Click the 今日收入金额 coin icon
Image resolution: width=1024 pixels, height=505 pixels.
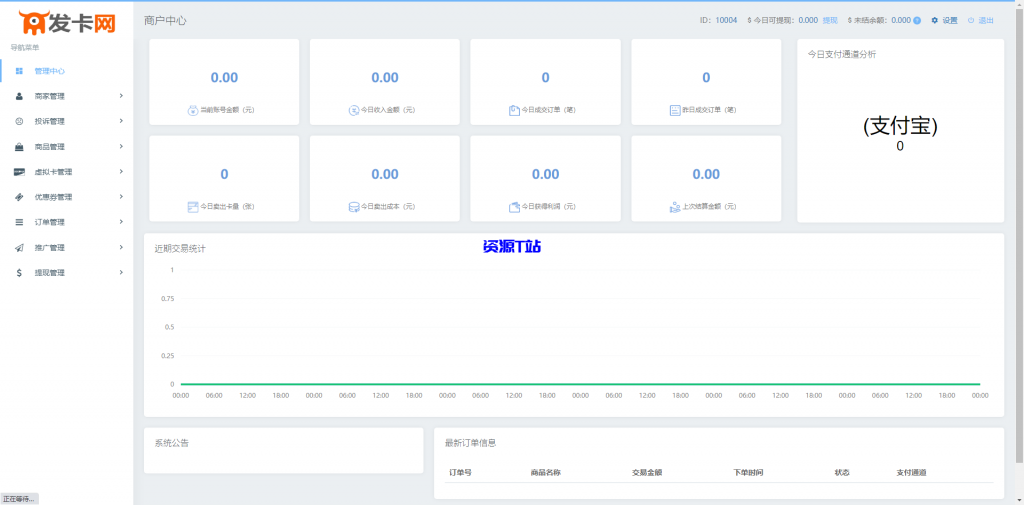point(353,110)
